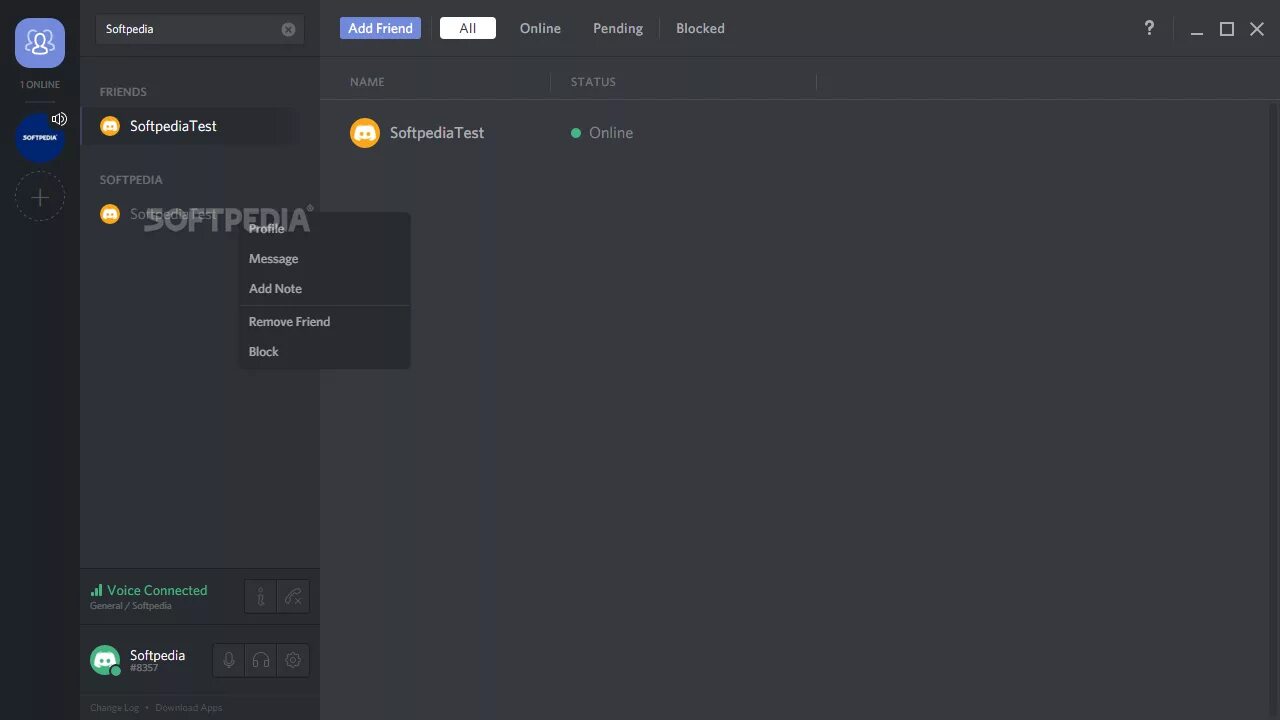Switch to the Blocked tab
Image resolution: width=1280 pixels, height=720 pixels.
(x=700, y=28)
